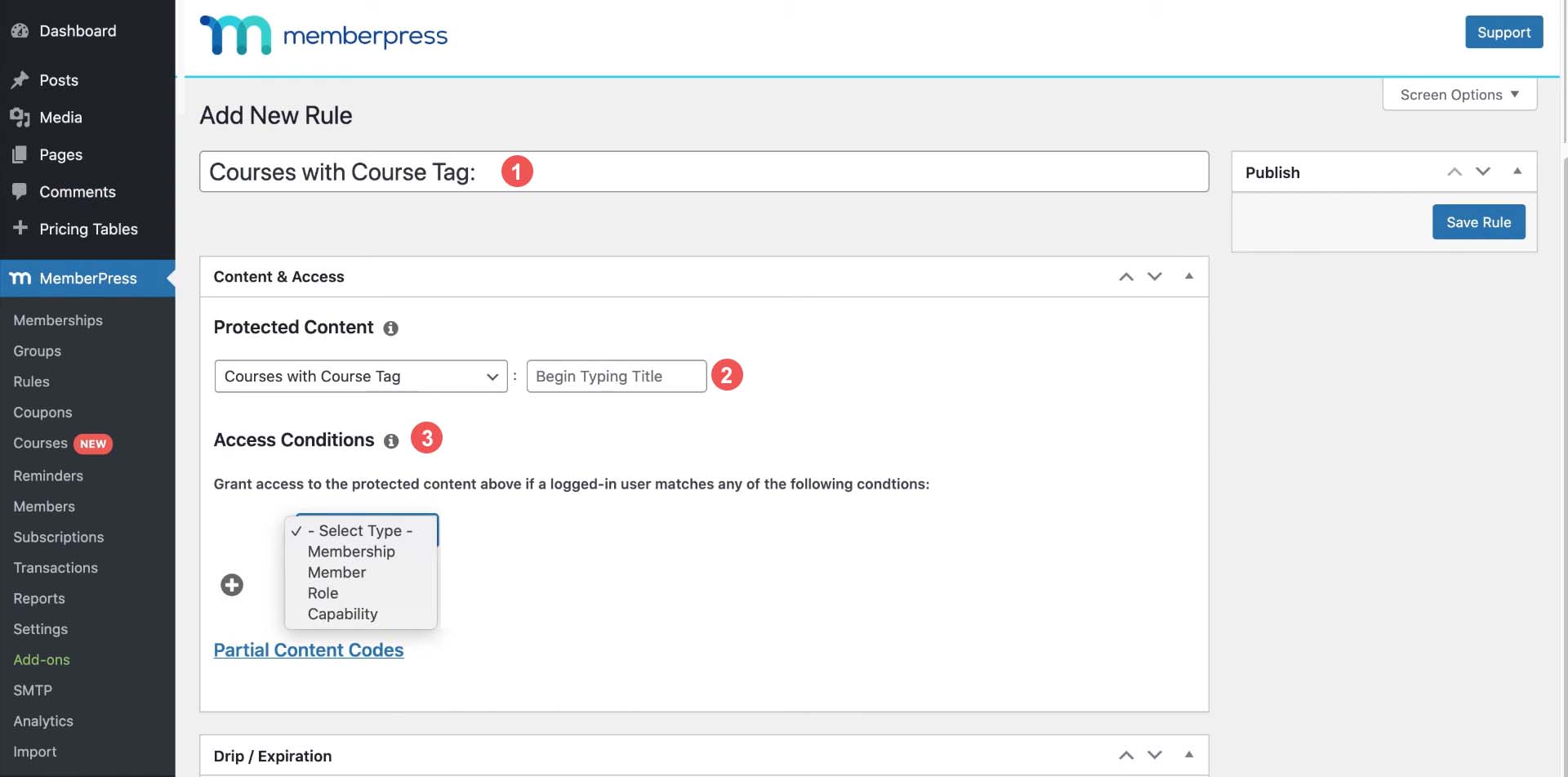Click the rule title input field
Viewport: 1568px width, 777px height.
coord(704,172)
